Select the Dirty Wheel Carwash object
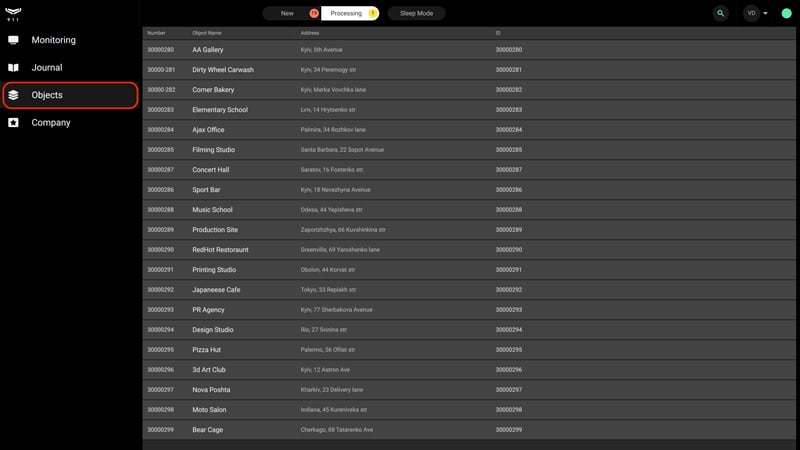 point(469,69)
